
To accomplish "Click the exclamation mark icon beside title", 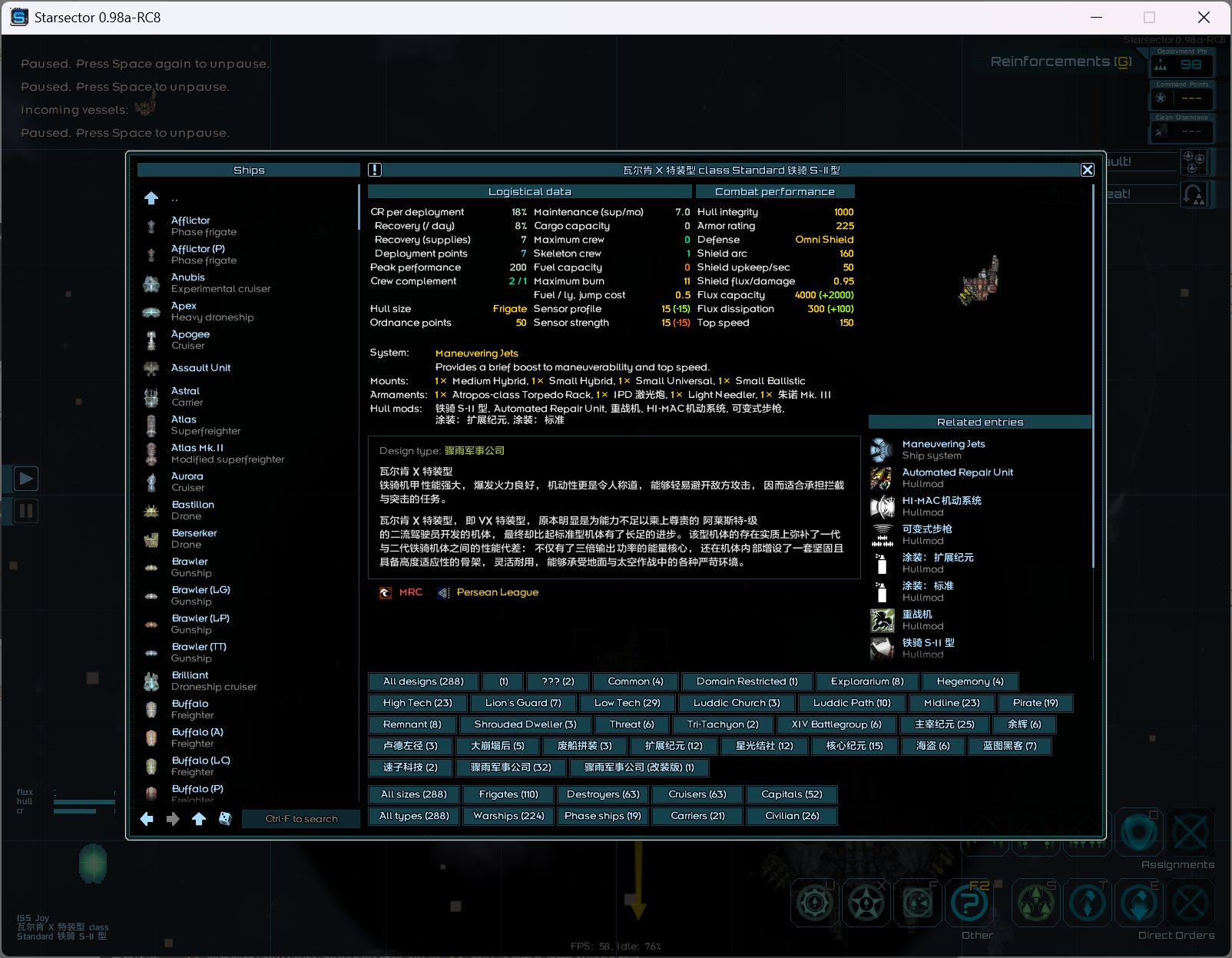I will 375,170.
